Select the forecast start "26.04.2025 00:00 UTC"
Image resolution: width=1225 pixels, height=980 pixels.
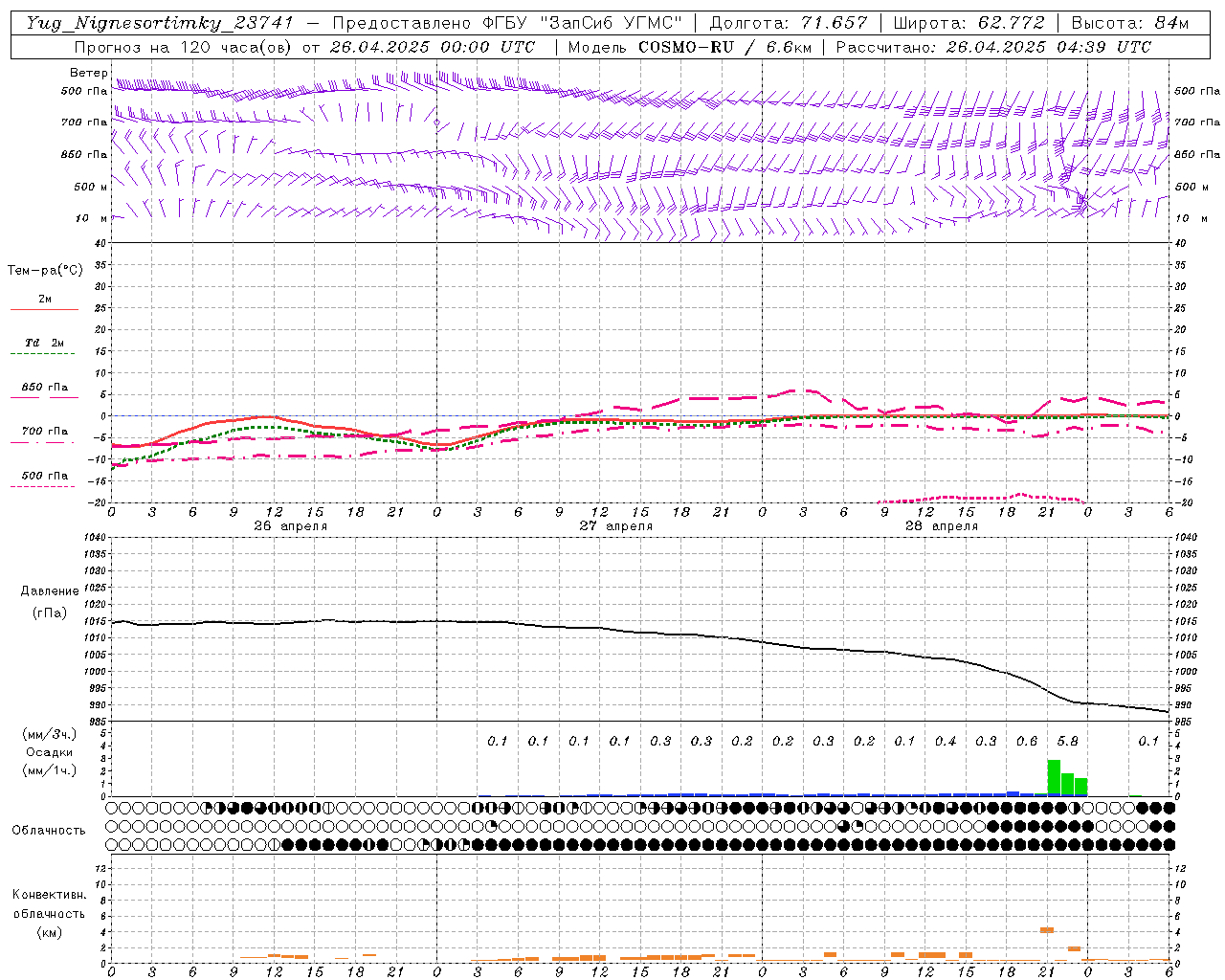pyautogui.click(x=433, y=47)
